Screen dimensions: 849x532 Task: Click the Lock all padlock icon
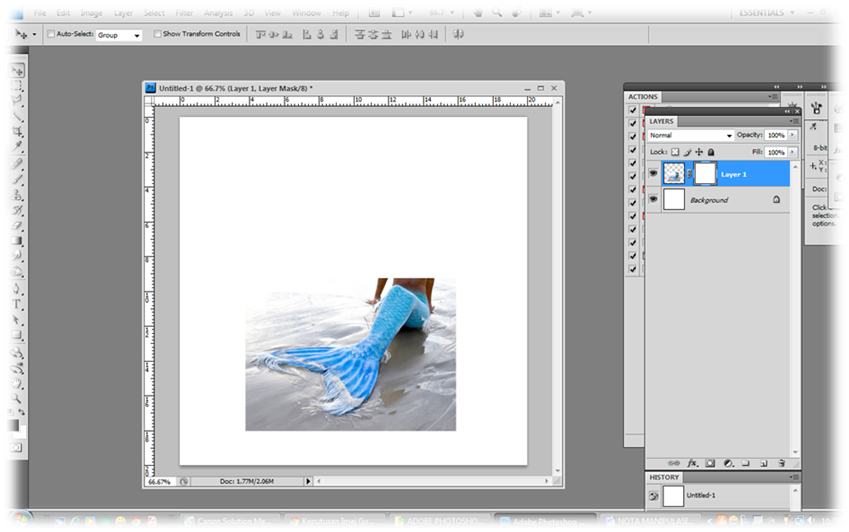click(x=711, y=152)
